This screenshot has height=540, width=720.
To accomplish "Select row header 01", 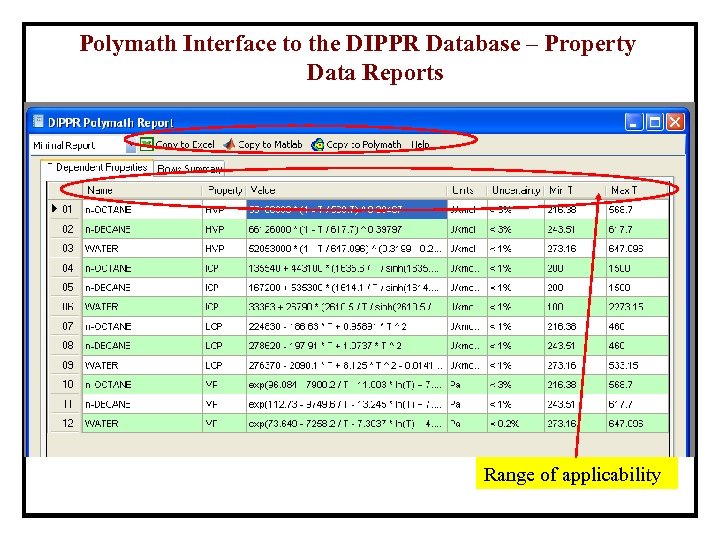I will (65, 209).
